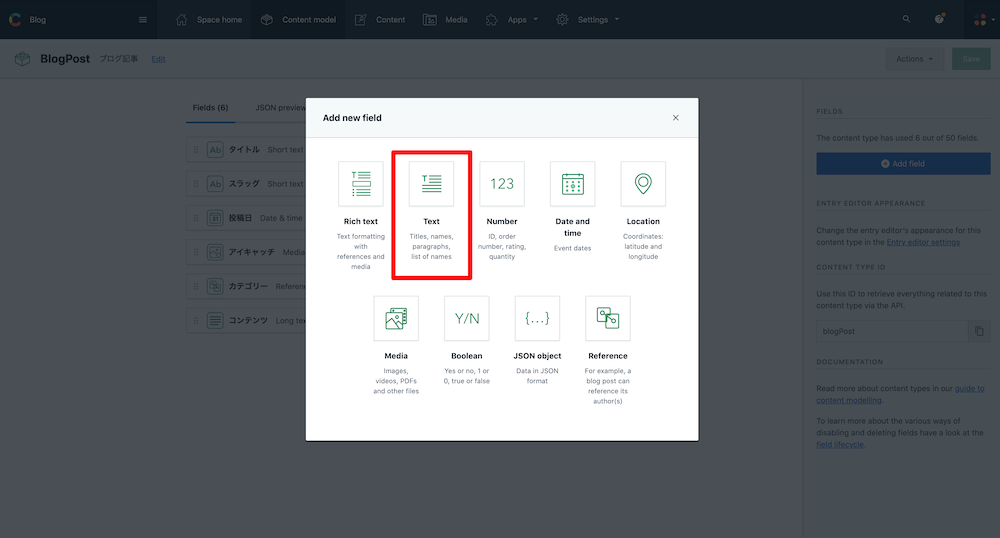Choose the Text field type icon
1000x538 pixels.
coord(432,184)
